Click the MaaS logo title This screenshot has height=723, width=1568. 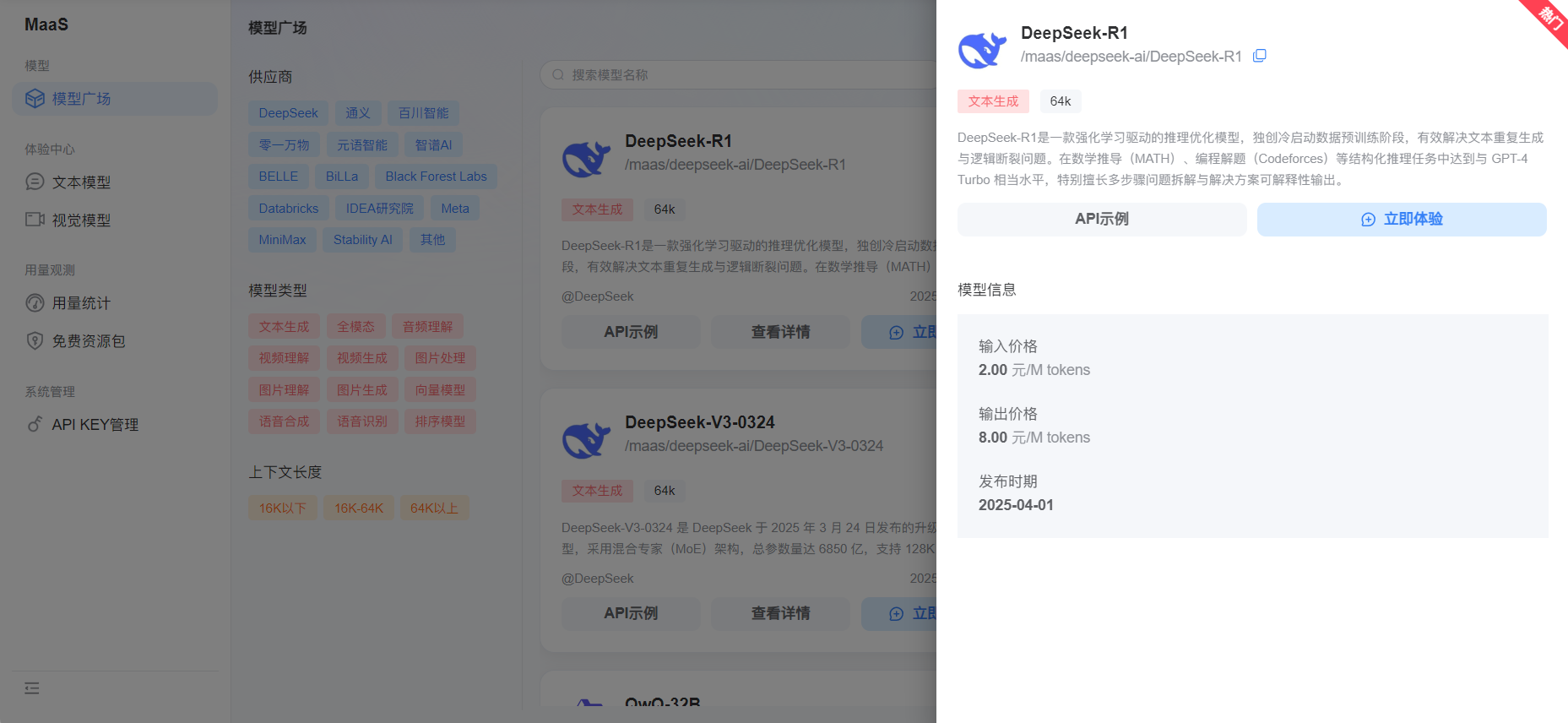click(x=46, y=24)
